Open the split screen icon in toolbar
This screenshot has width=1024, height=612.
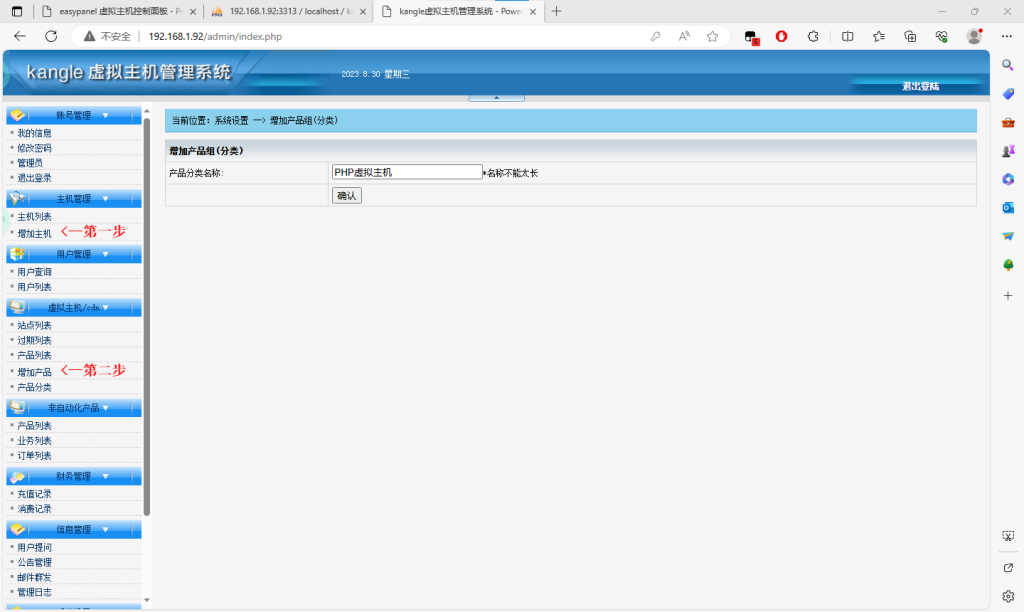847,36
